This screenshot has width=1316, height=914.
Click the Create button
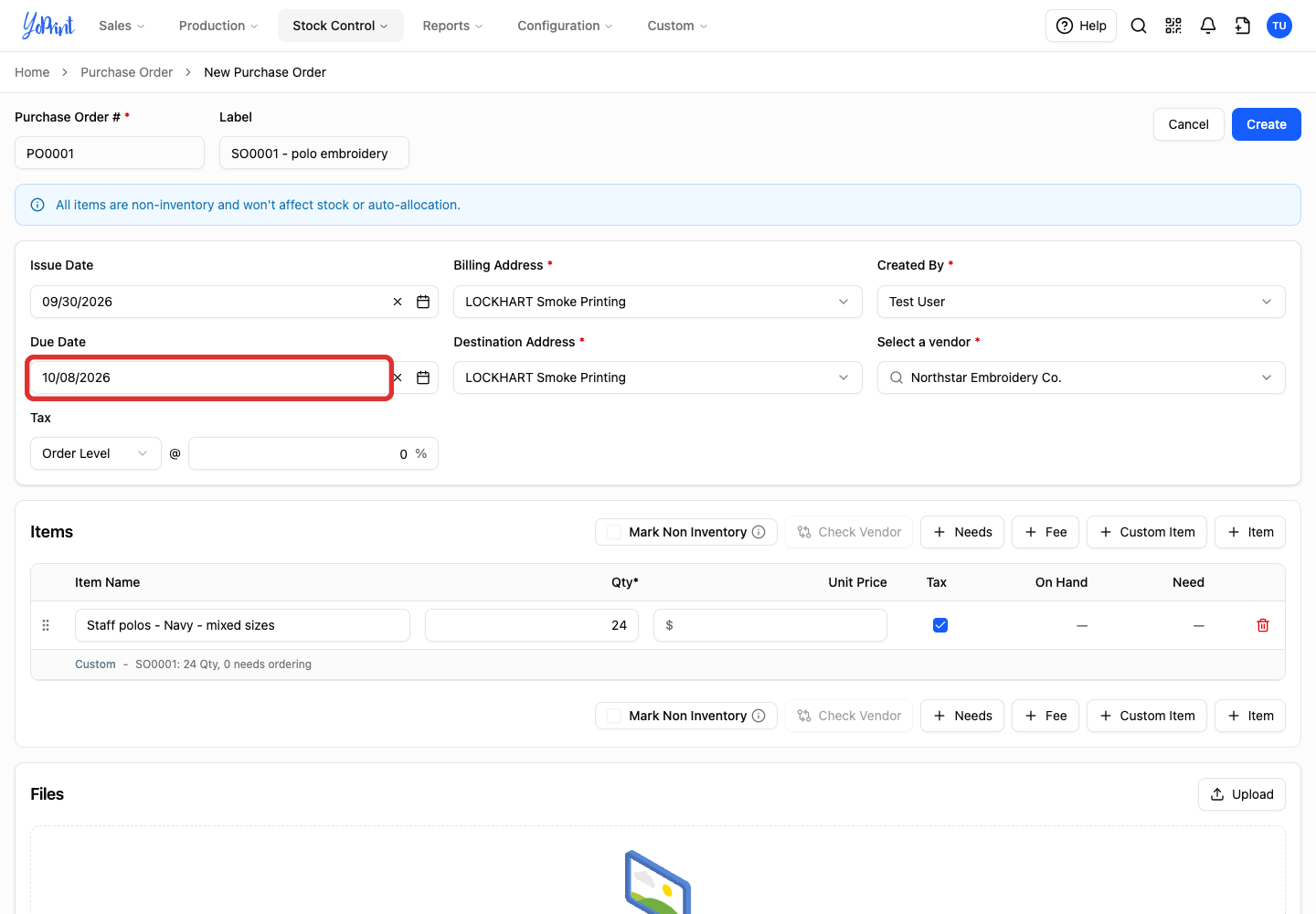[1267, 124]
